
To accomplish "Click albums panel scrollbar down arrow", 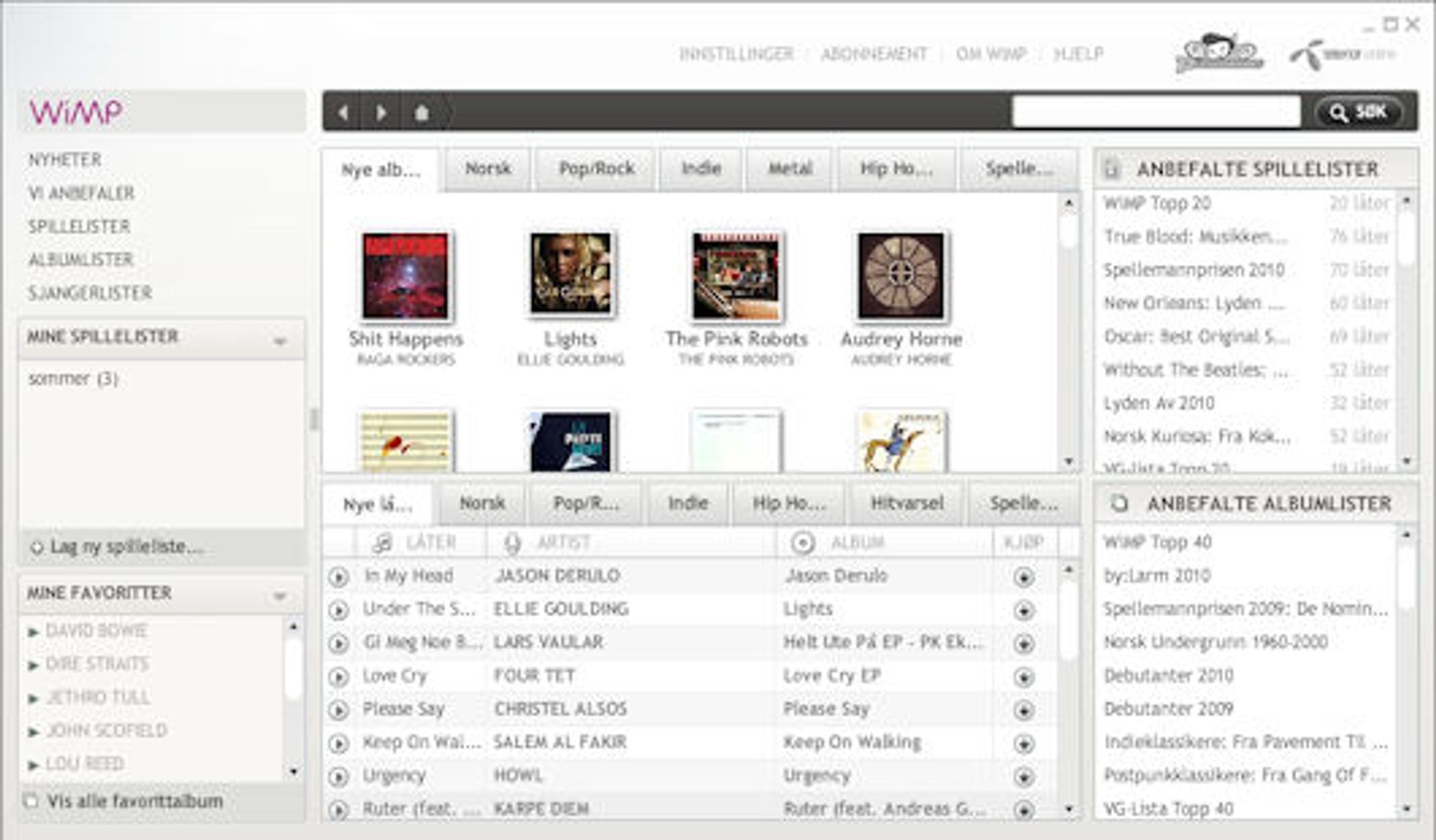I will (x=1069, y=462).
